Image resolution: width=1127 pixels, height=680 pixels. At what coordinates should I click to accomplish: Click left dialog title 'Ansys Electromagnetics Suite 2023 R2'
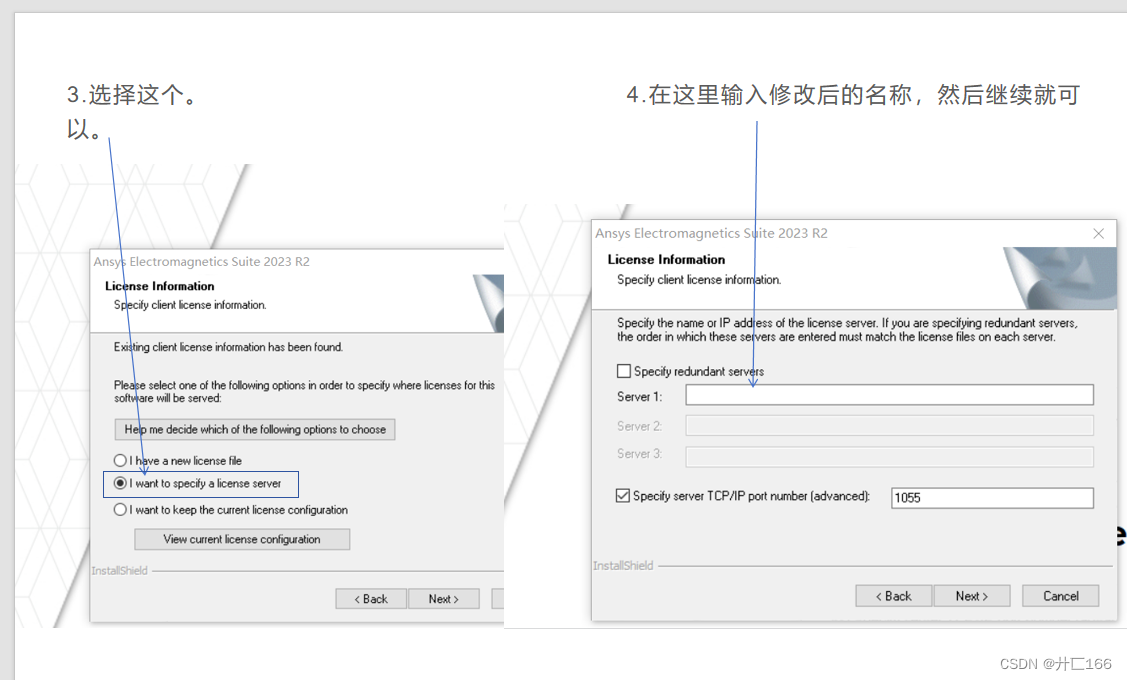click(x=201, y=262)
